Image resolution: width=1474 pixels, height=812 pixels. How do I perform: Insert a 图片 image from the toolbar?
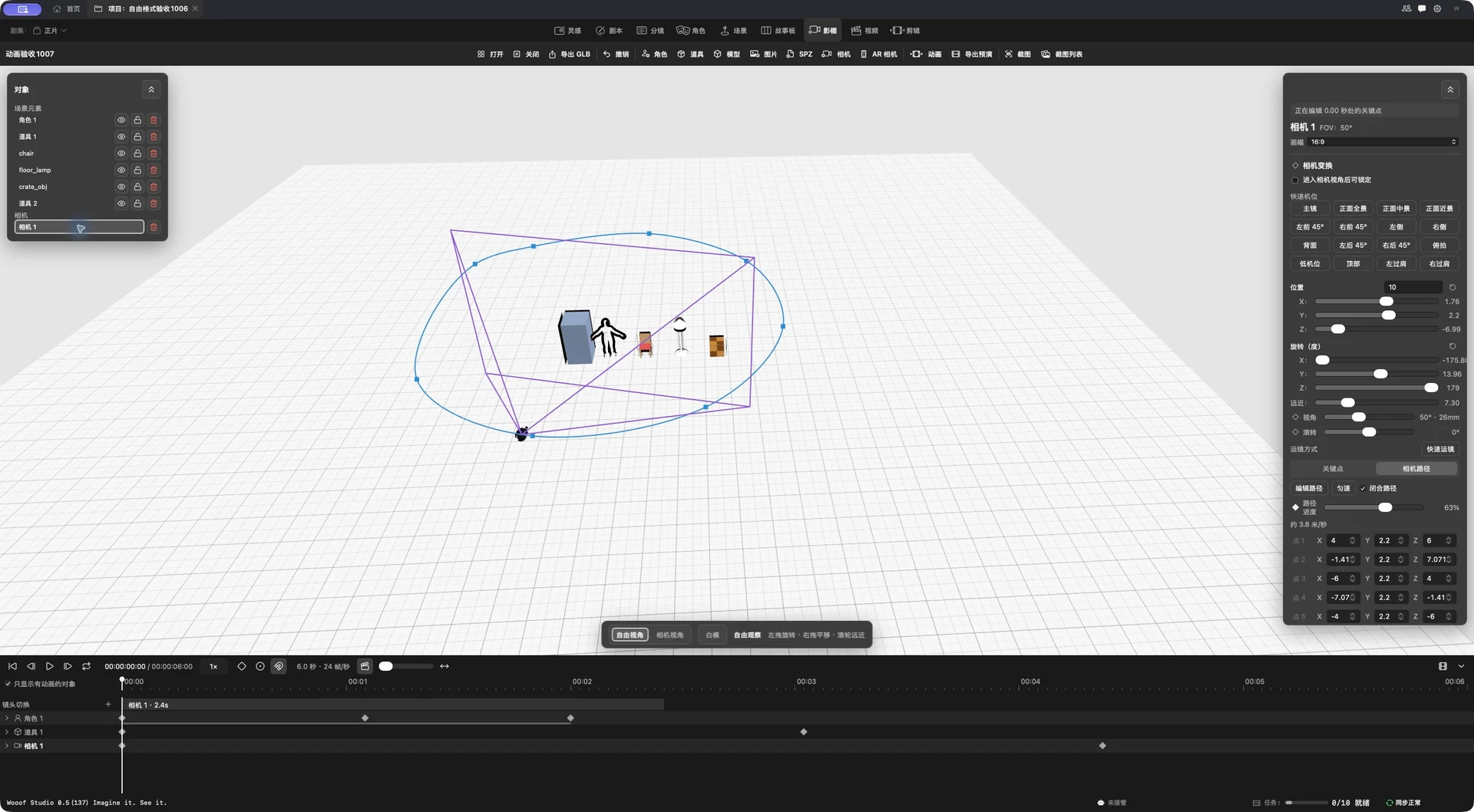[x=763, y=54]
